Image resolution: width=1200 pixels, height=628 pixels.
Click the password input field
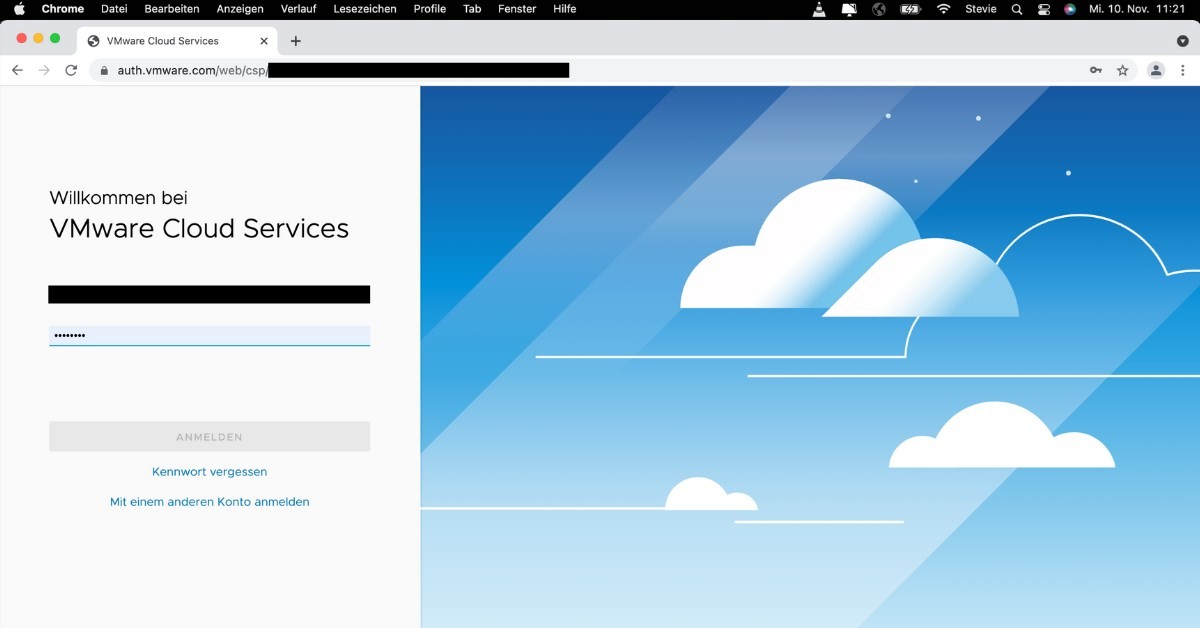coord(209,335)
